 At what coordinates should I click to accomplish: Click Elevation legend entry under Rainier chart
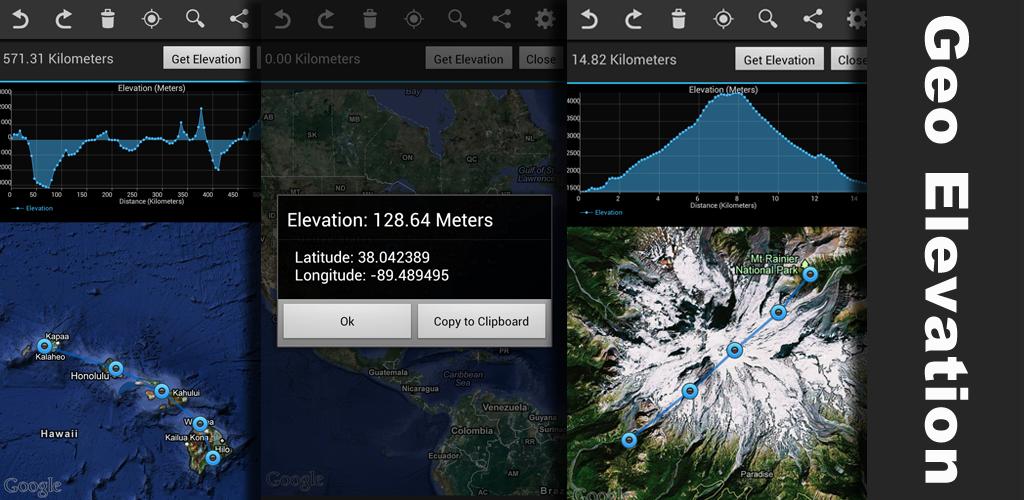pyautogui.click(x=600, y=213)
